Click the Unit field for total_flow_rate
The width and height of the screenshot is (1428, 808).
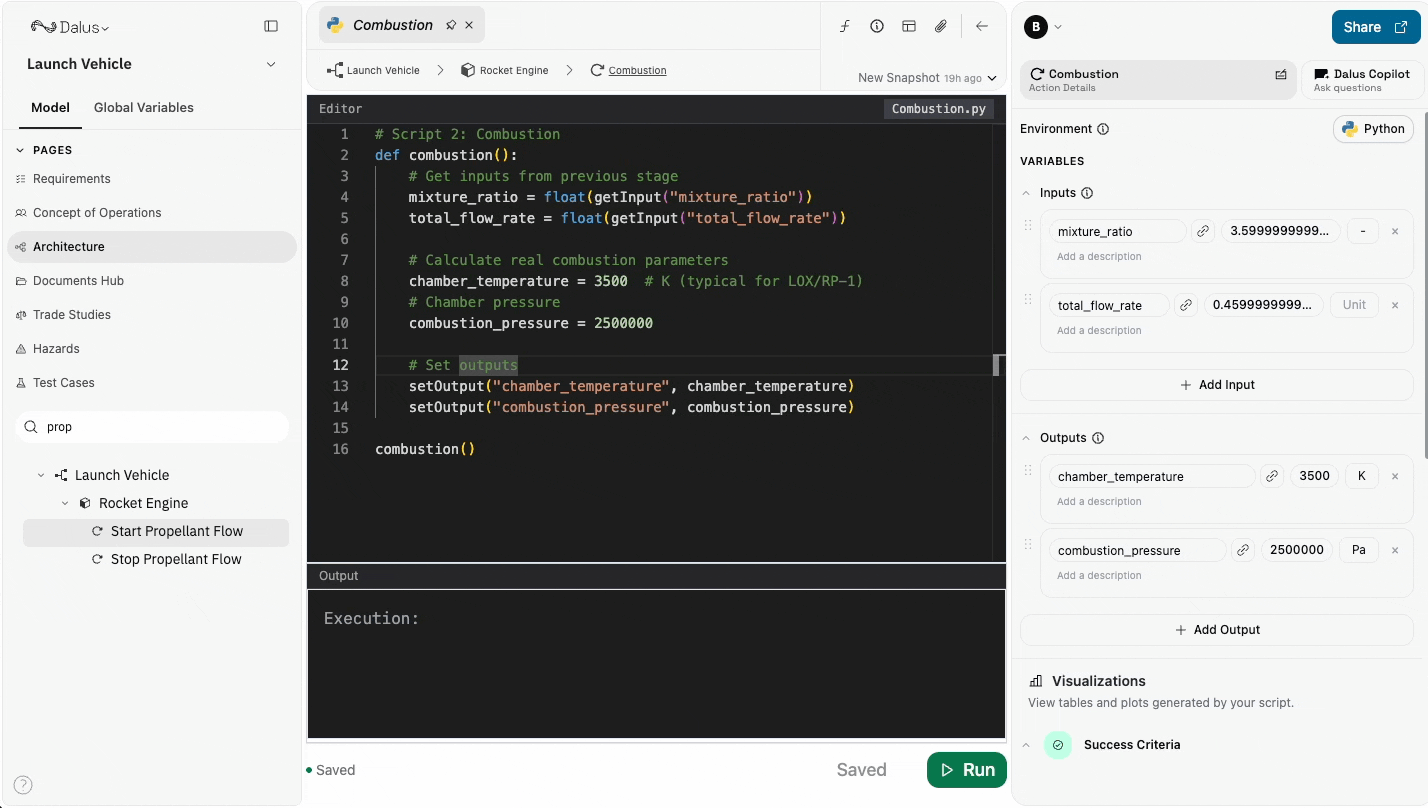(1354, 305)
